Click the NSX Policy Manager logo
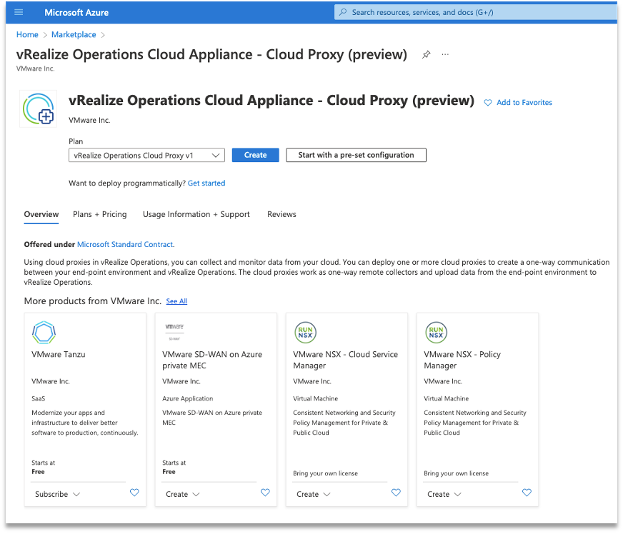Screen dimensions: 624x534 (436, 332)
